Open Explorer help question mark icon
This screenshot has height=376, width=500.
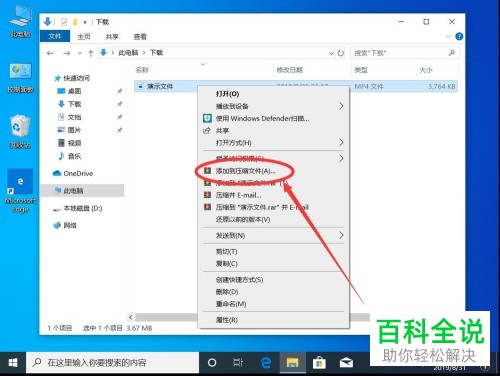point(459,36)
